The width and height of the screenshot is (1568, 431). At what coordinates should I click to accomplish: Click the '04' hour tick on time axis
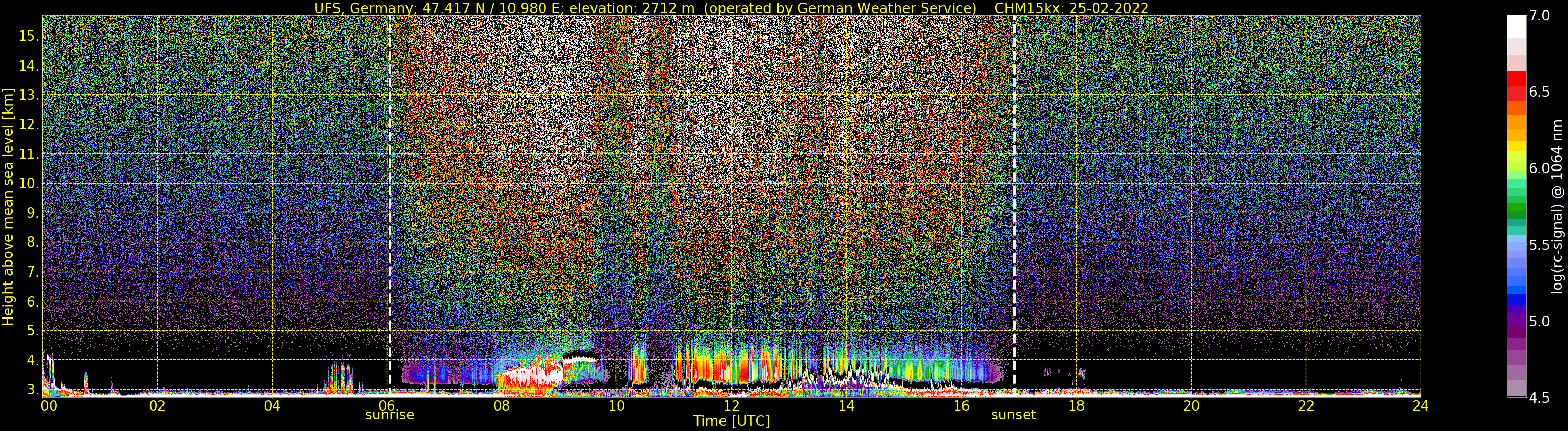[x=273, y=405]
